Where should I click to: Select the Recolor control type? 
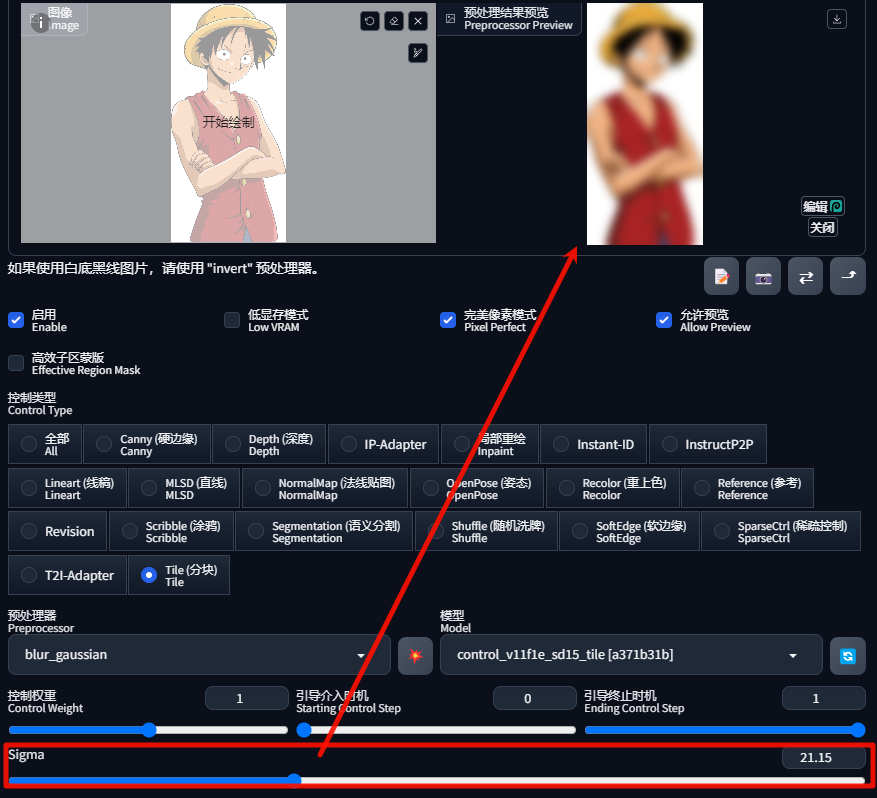click(613, 488)
